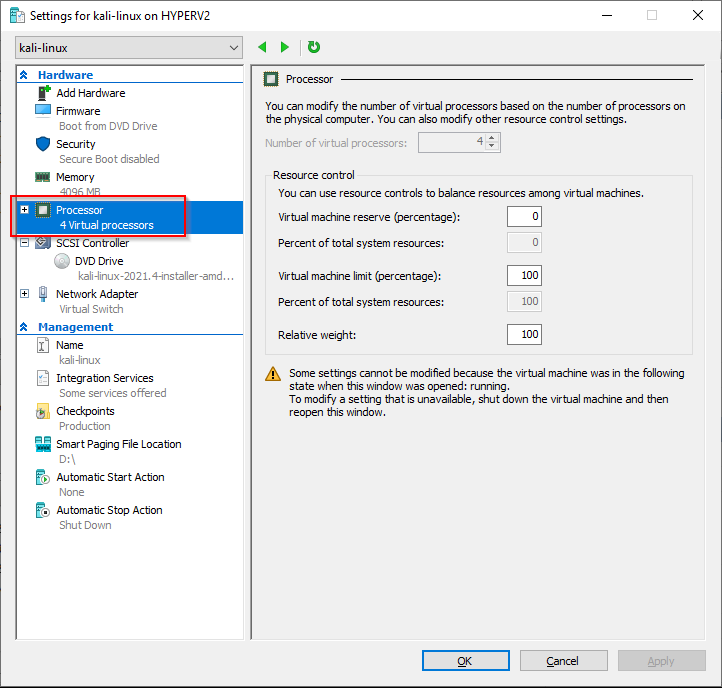The width and height of the screenshot is (722, 688).
Task: Click the Virtual machine limit percentage field
Action: 524,275
